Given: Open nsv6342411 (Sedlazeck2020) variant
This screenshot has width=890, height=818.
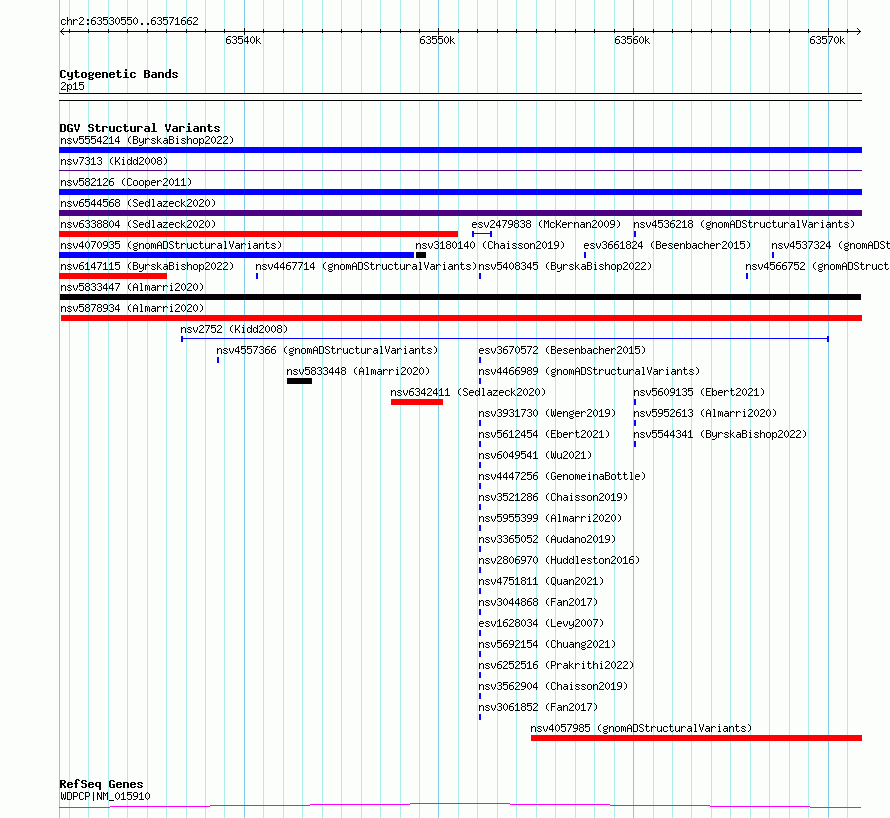Looking at the screenshot, I should click(468, 392).
